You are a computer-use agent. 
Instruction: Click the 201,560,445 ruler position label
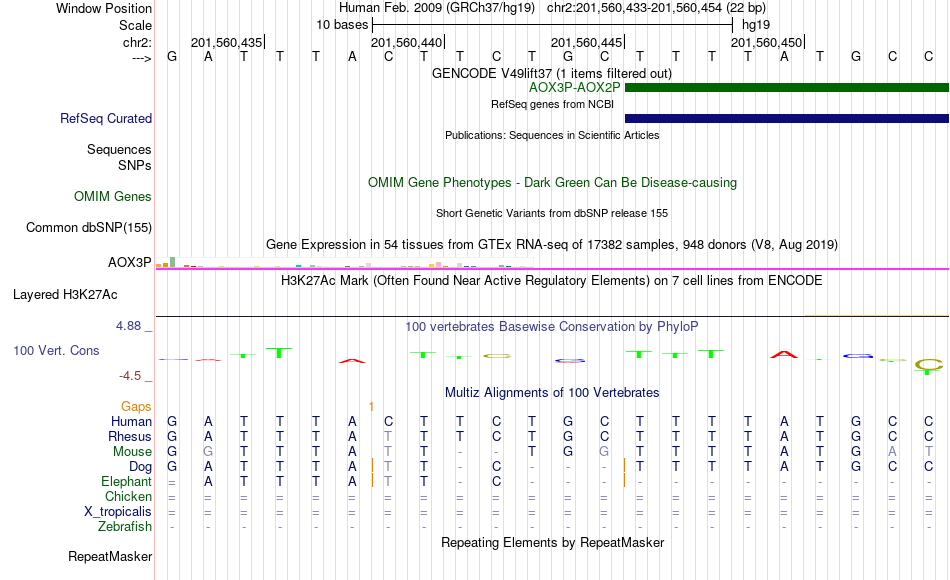(586, 42)
